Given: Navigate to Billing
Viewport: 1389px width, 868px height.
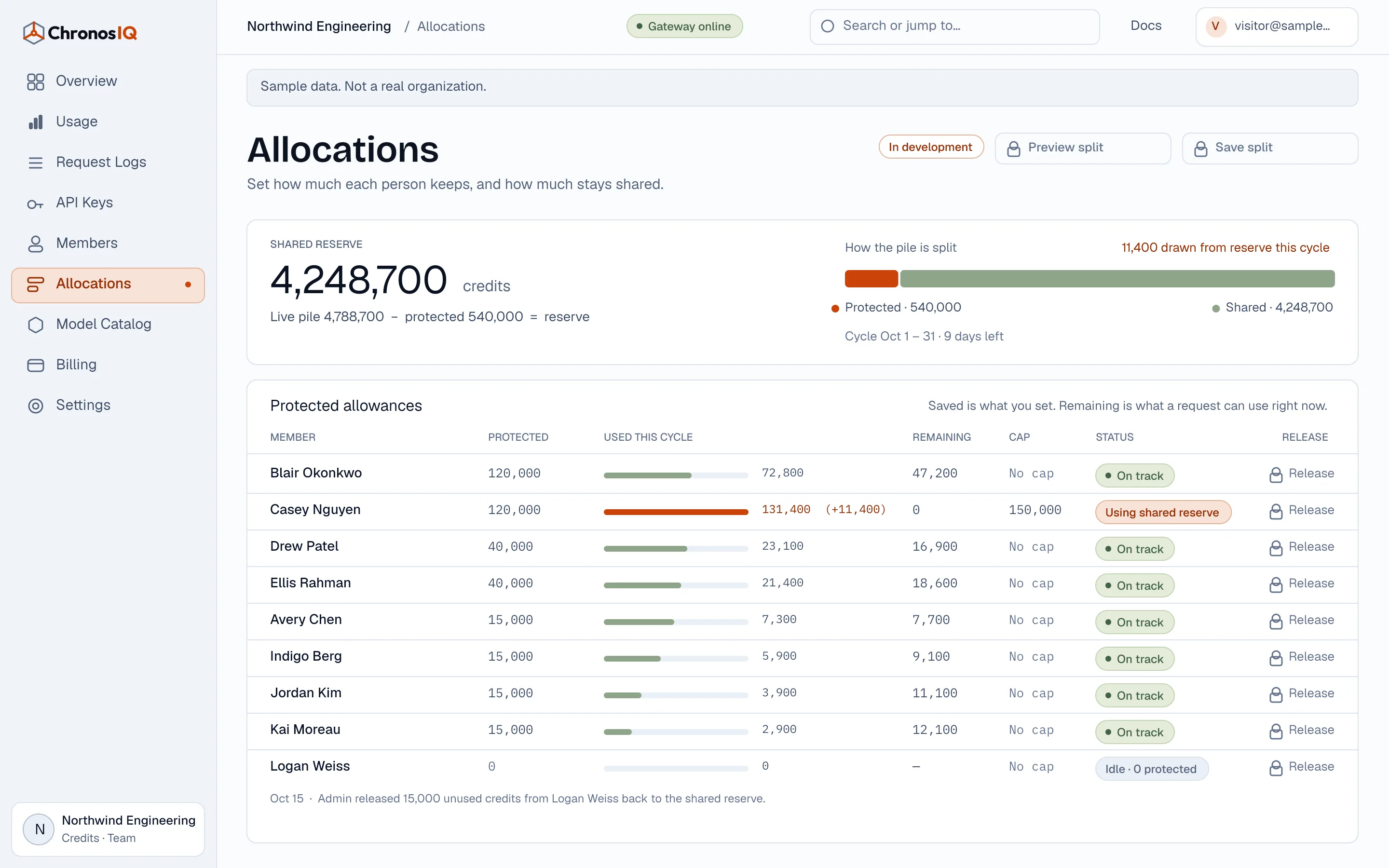Looking at the screenshot, I should tap(108, 365).
